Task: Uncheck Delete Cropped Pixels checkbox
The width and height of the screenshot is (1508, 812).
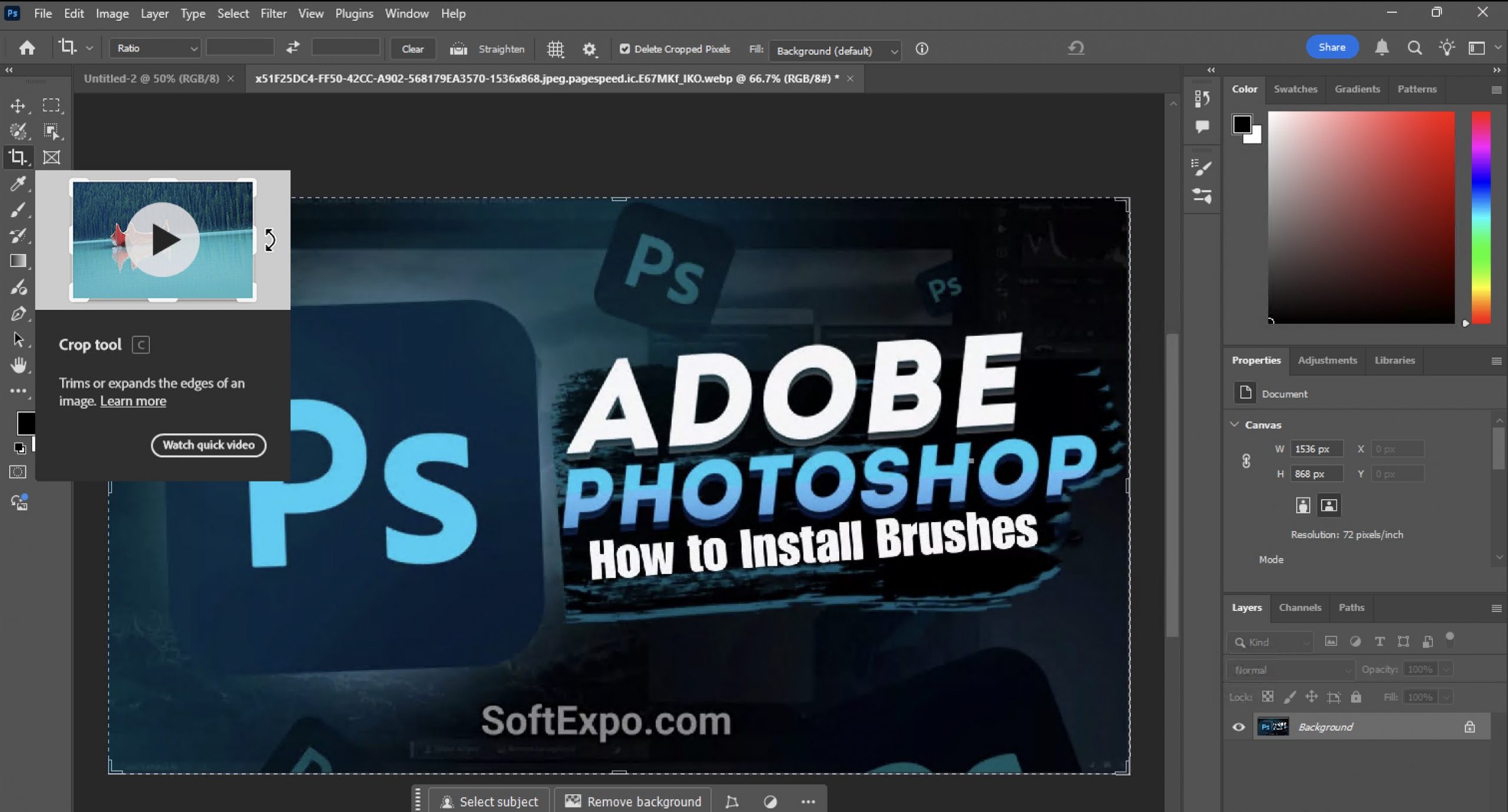Action: 624,49
